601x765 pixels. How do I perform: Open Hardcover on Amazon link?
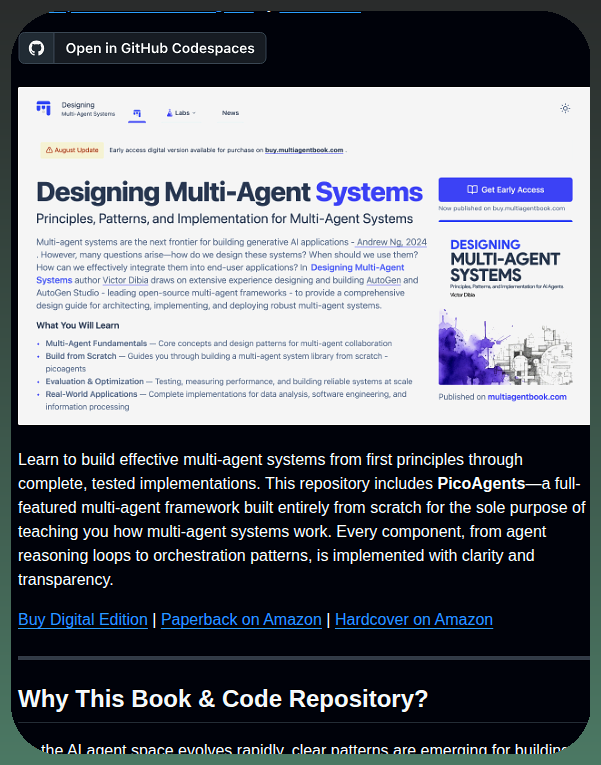click(x=414, y=620)
